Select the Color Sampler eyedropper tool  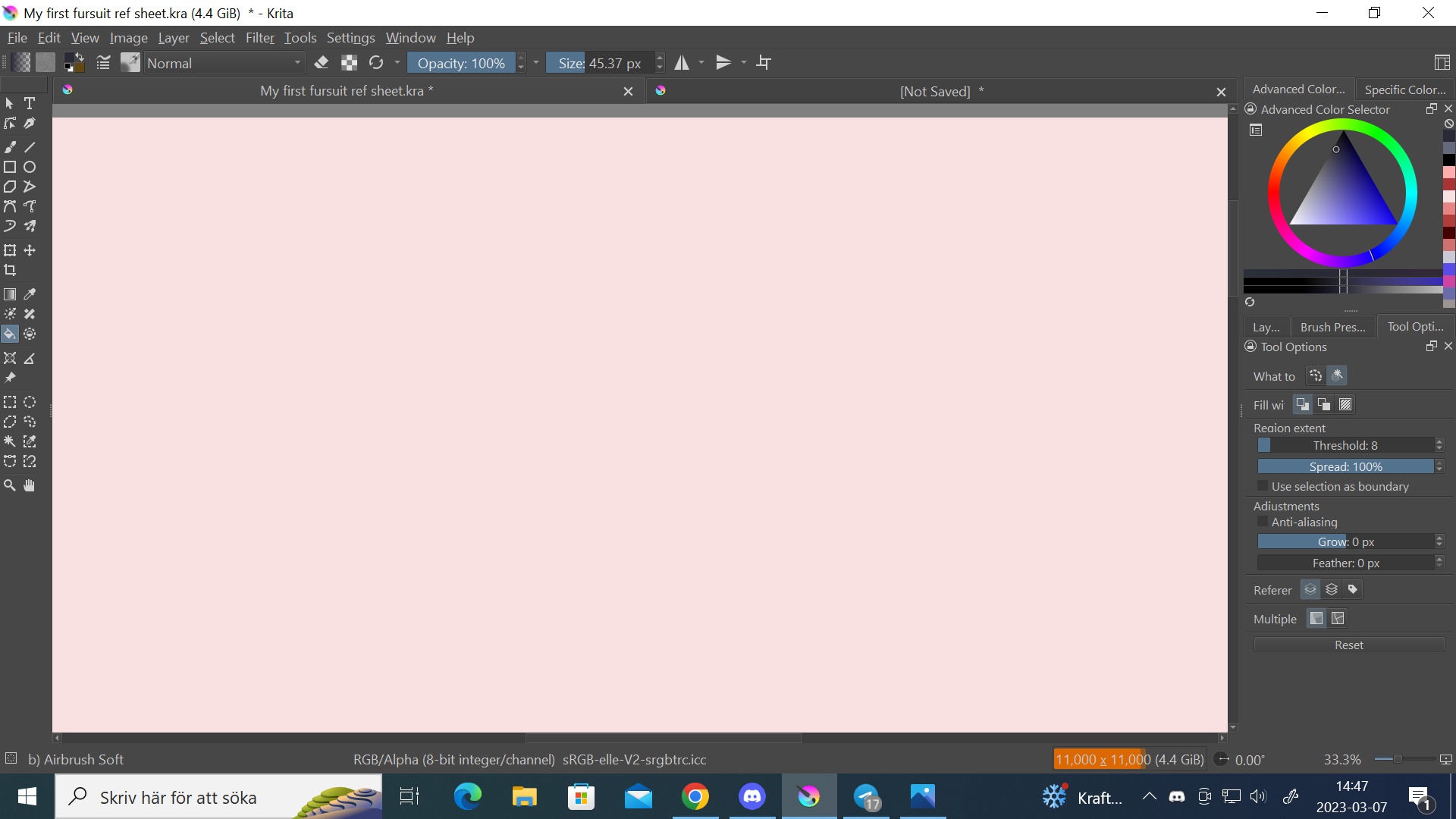click(30, 294)
